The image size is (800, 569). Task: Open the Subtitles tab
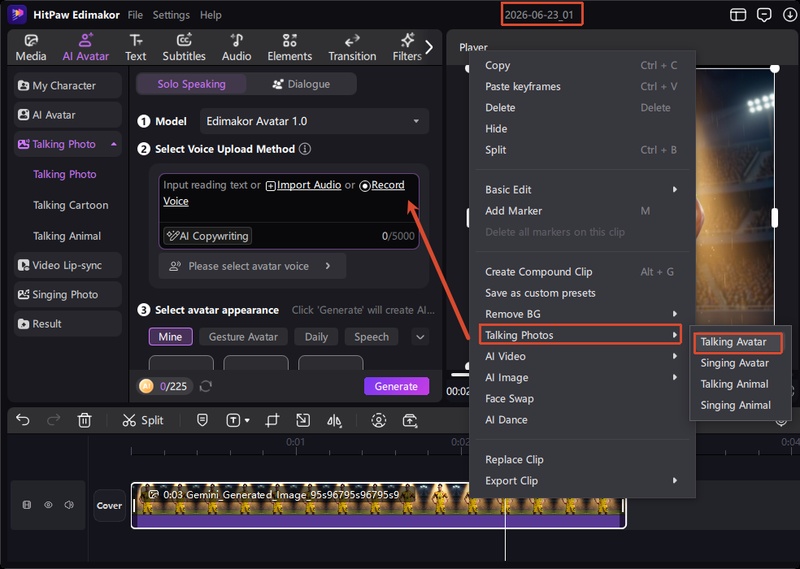pos(184,47)
